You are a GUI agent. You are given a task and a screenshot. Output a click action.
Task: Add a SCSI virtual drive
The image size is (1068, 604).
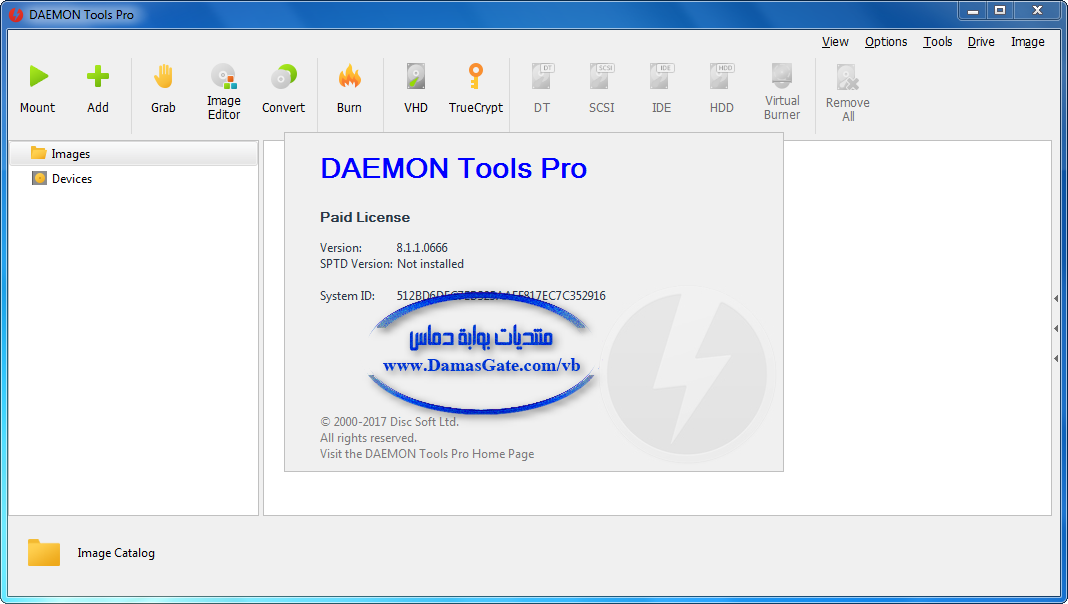pyautogui.click(x=602, y=76)
